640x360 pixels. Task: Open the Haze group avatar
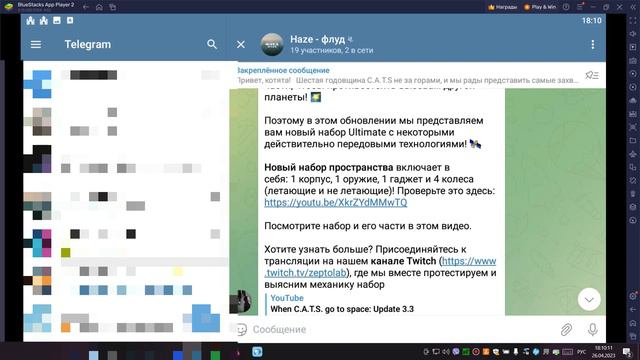coord(272,44)
